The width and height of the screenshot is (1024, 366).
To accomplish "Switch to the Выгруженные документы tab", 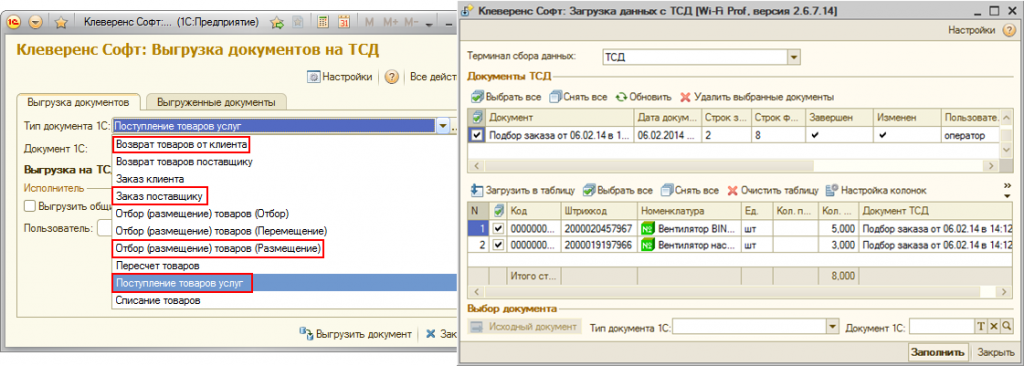I will click(x=217, y=103).
